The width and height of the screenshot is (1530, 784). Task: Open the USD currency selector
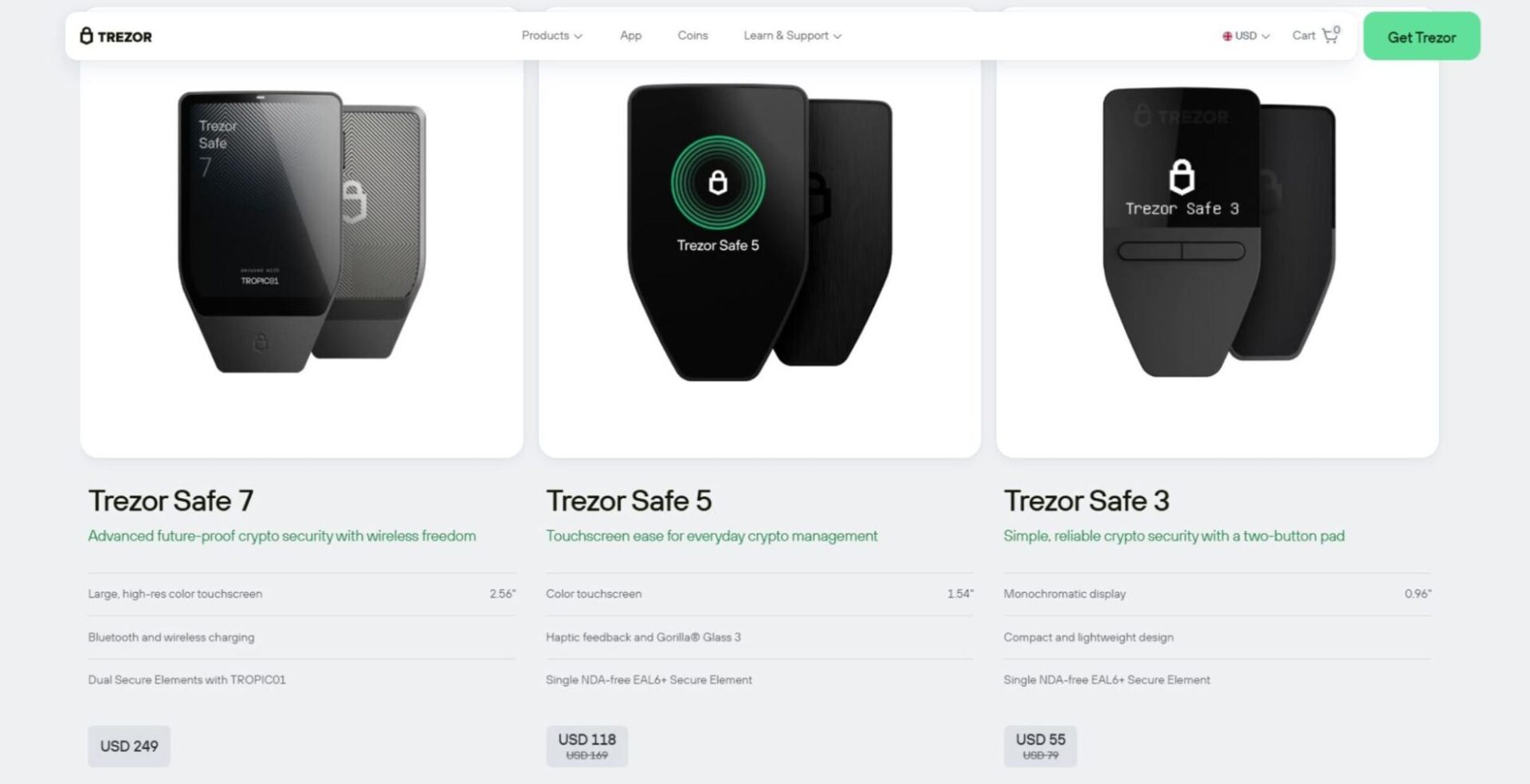[x=1246, y=36]
